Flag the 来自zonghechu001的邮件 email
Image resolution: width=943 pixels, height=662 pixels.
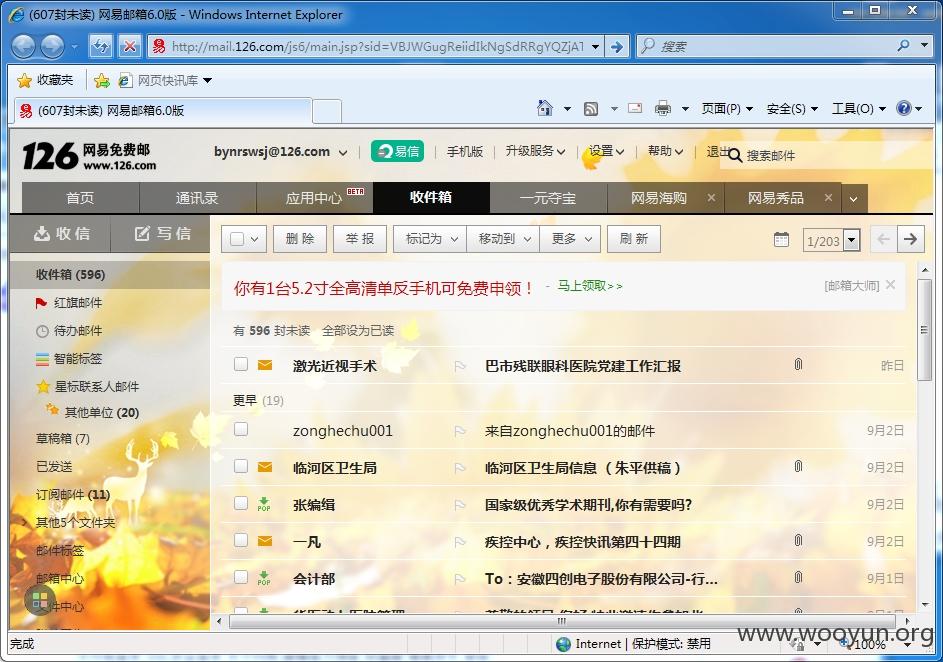pyautogui.click(x=460, y=431)
